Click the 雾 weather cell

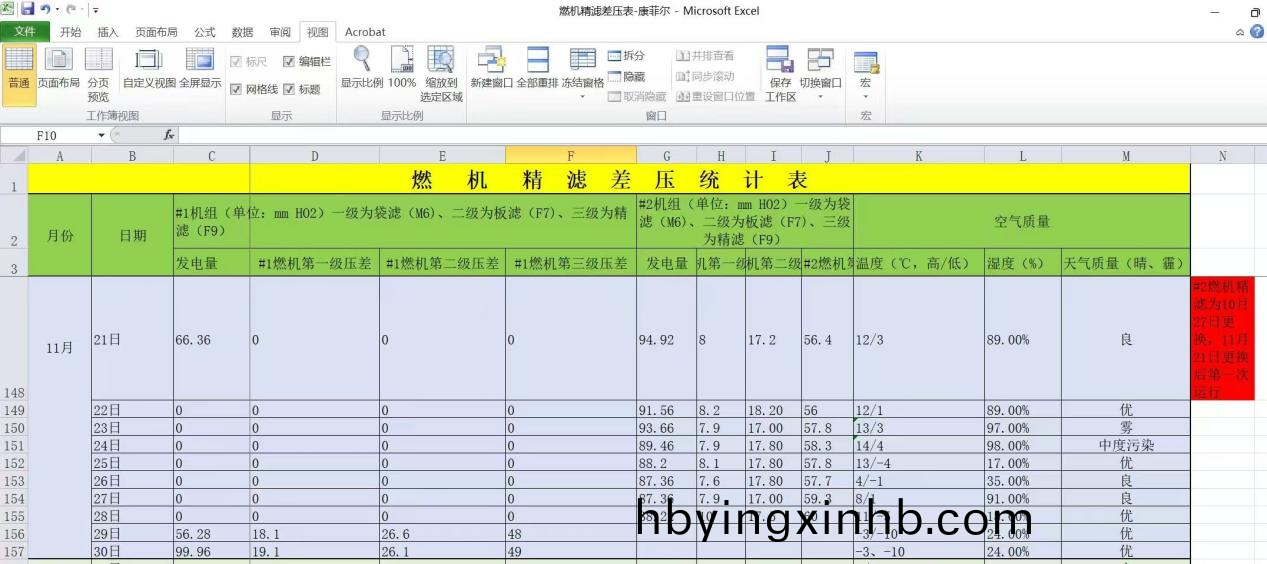pos(1126,428)
